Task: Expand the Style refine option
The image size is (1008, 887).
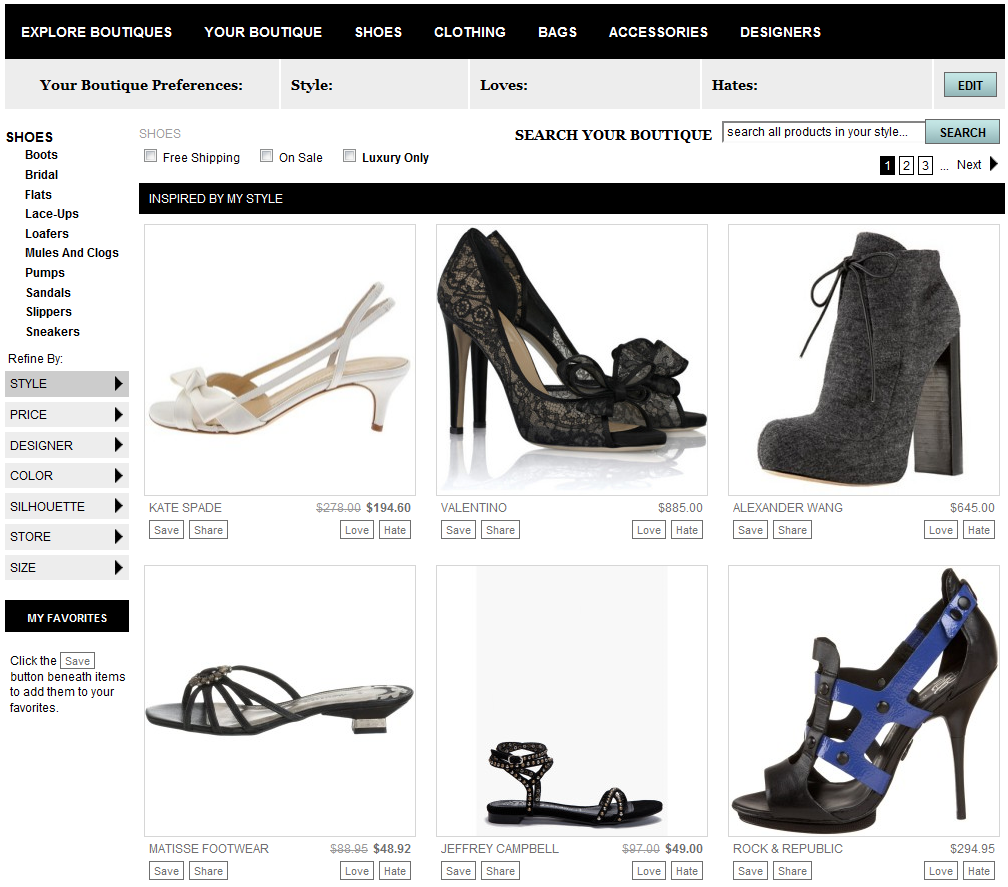Action: tap(67, 384)
